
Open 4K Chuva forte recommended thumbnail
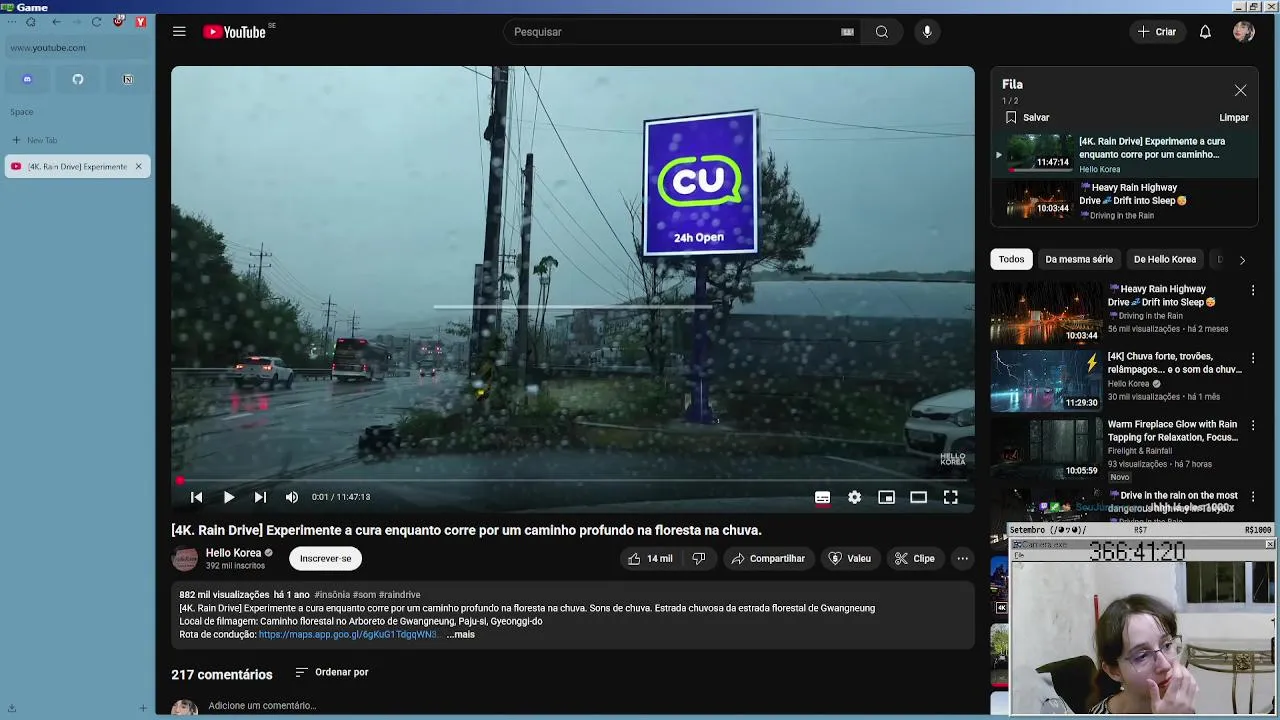click(x=1046, y=380)
